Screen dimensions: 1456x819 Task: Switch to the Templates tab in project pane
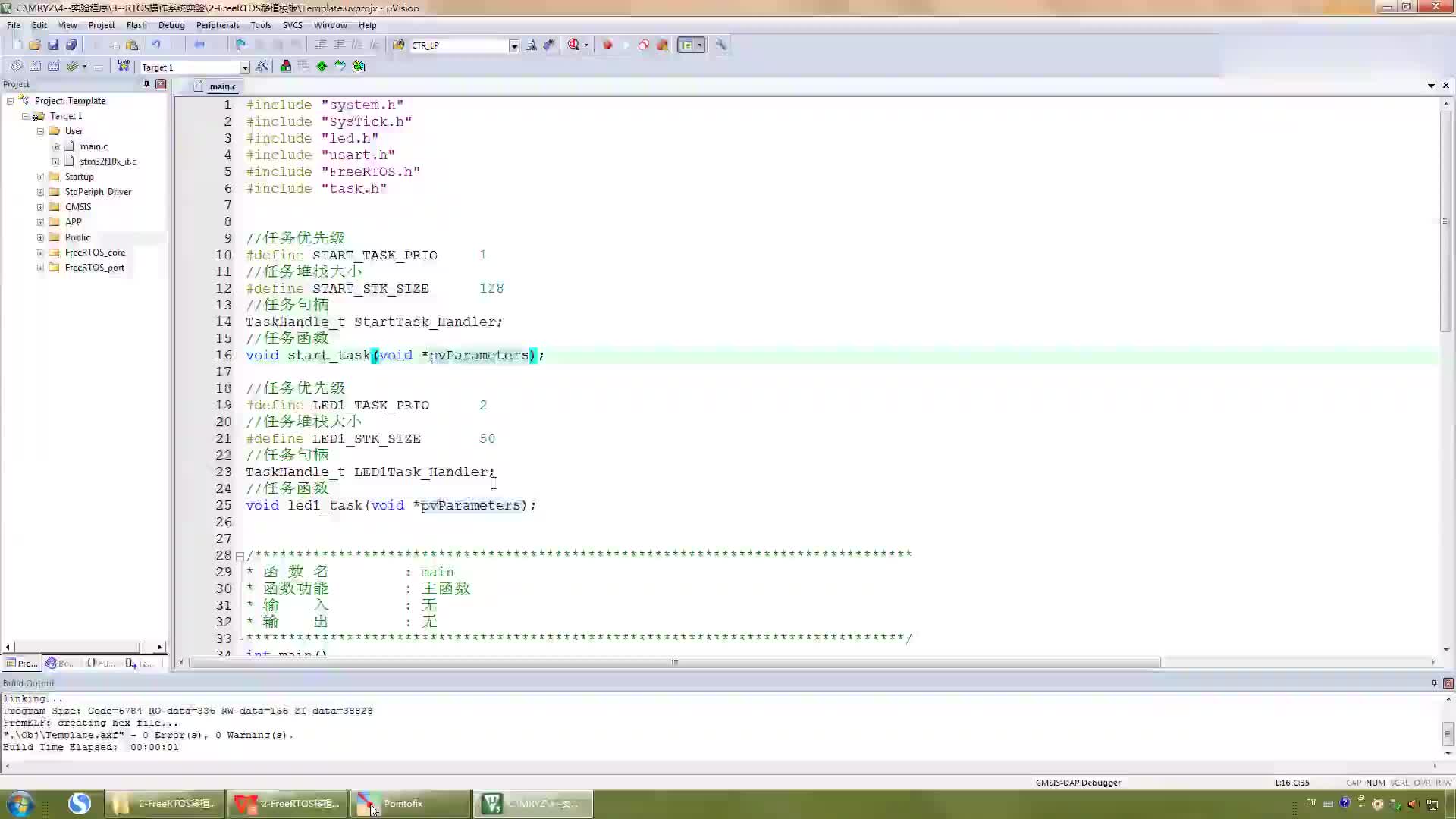click(139, 664)
